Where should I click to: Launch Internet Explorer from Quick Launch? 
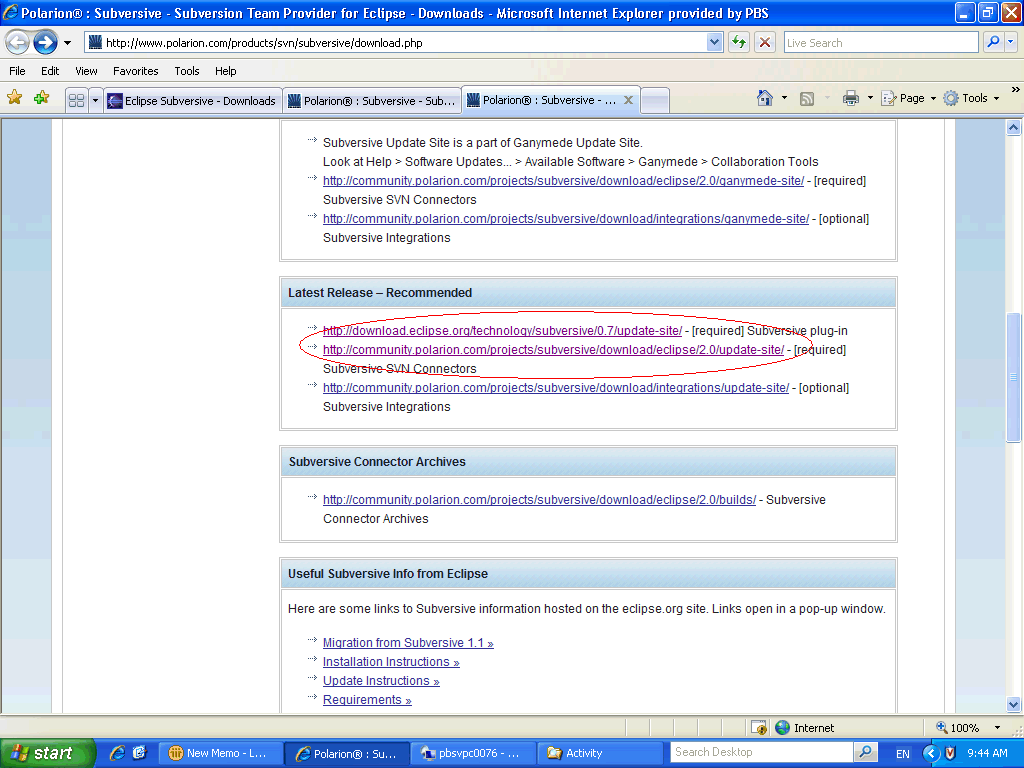point(118,753)
